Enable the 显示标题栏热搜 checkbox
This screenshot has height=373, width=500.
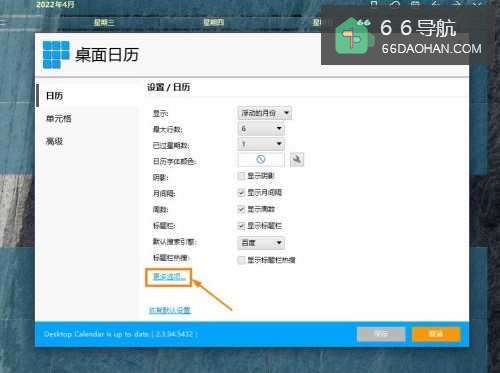[241, 260]
